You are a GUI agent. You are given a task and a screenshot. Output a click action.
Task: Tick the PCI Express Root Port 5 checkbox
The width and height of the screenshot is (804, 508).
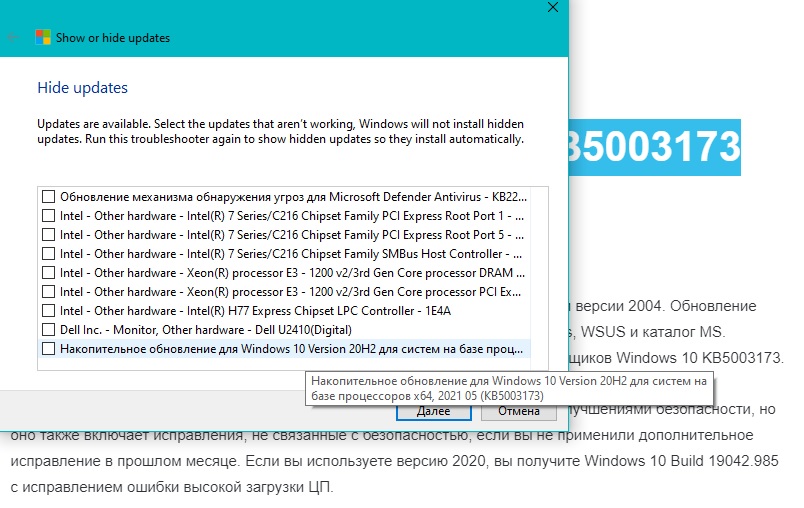pos(48,235)
